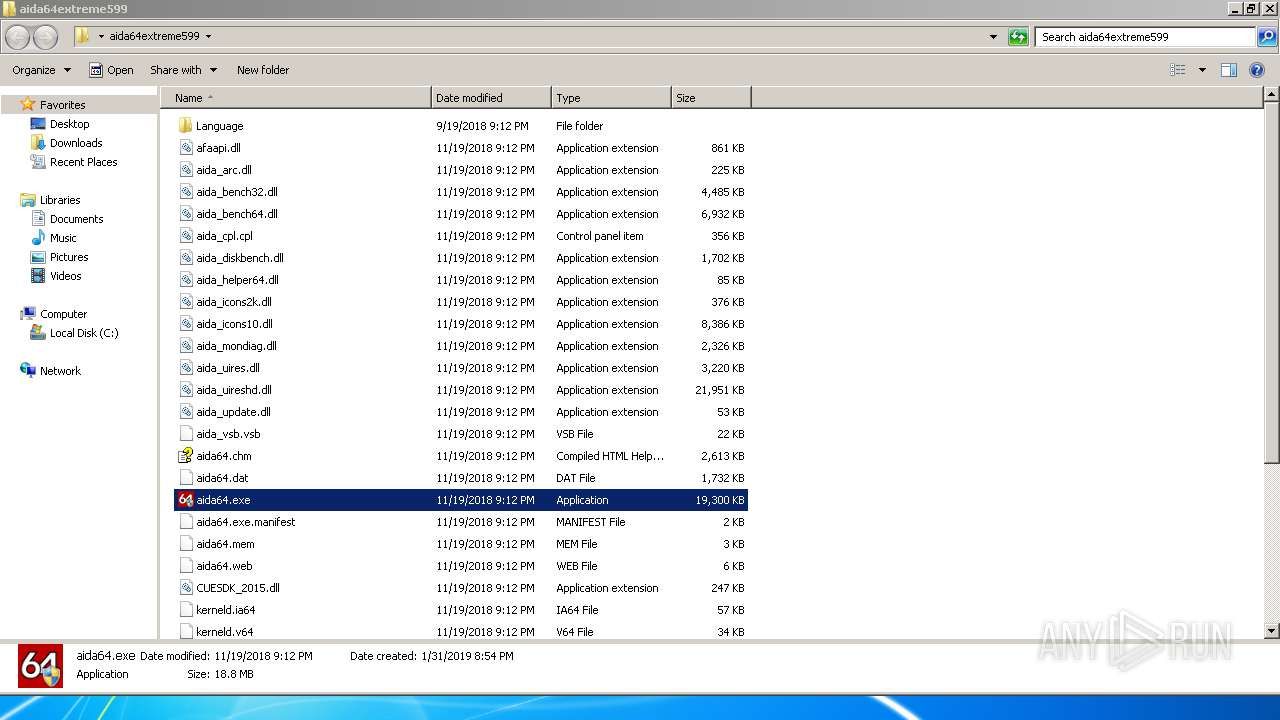Select the aida_uireshd.dll file
The image size is (1280, 720).
(x=461, y=390)
